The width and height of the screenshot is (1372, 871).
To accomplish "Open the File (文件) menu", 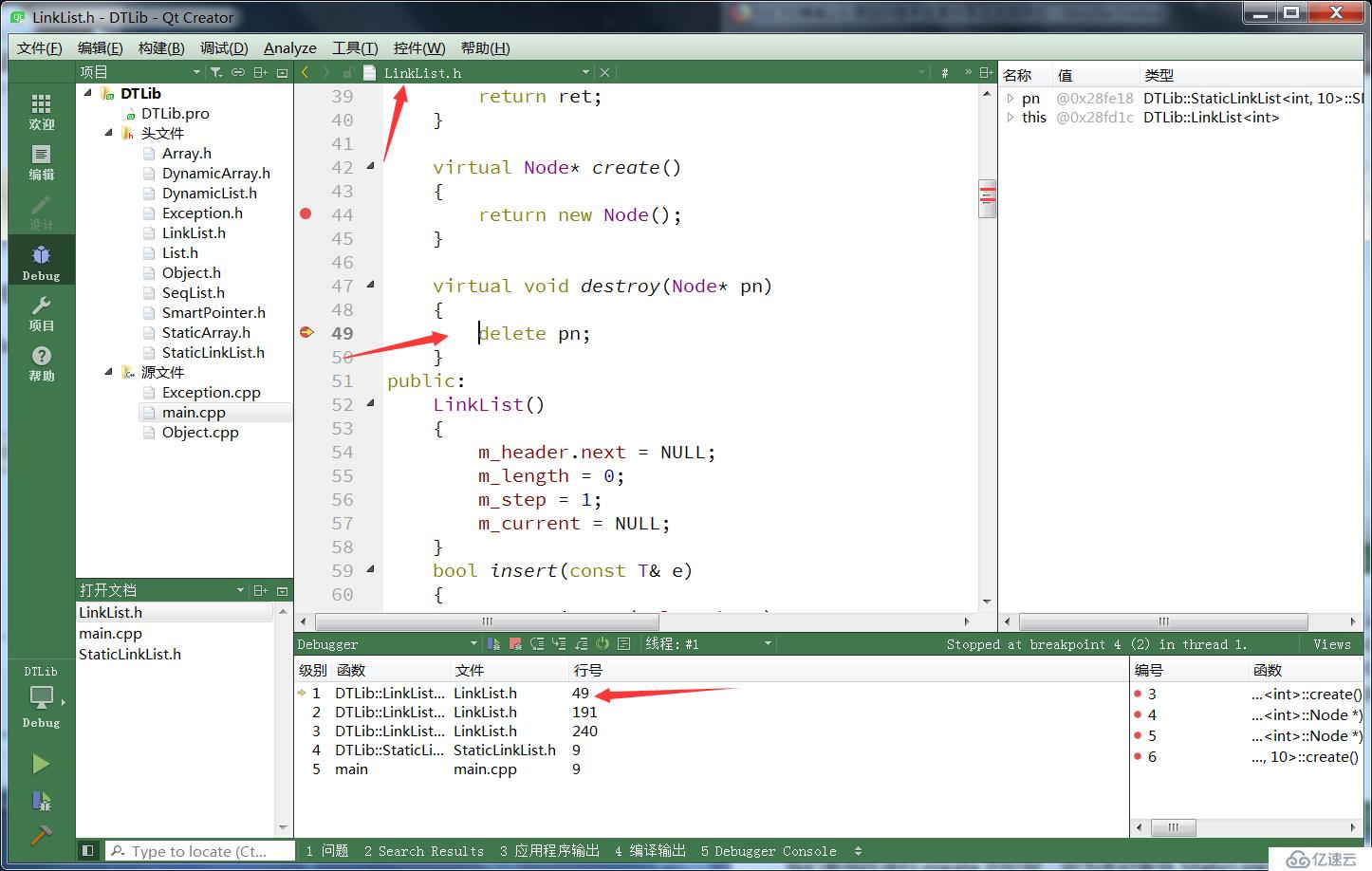I will pos(40,48).
